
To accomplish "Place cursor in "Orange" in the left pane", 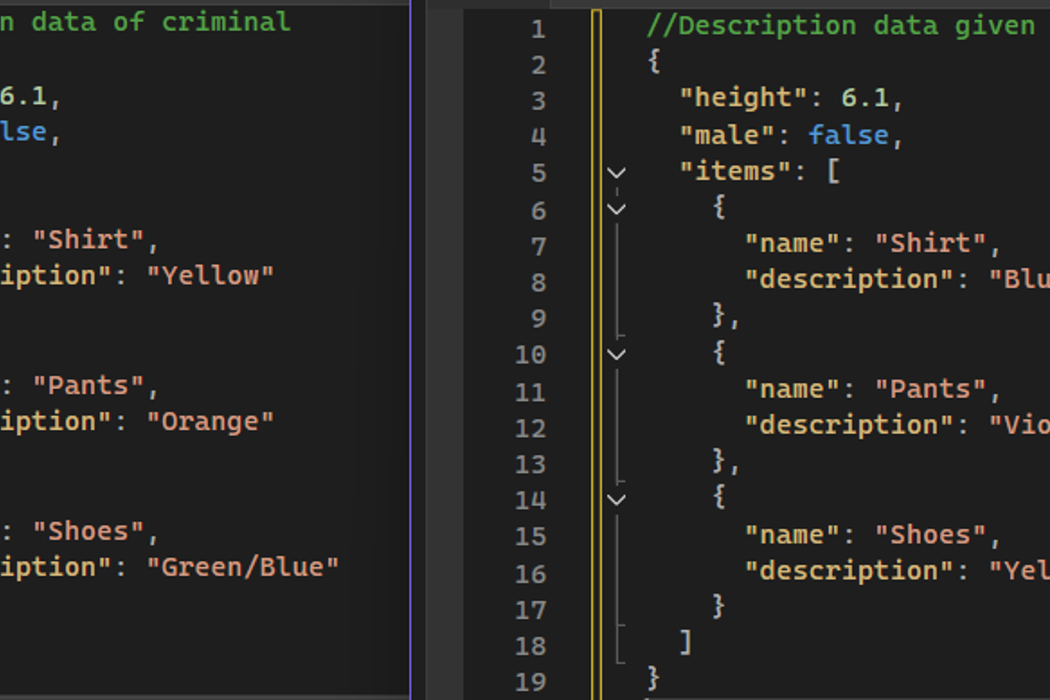I will (x=210, y=421).
